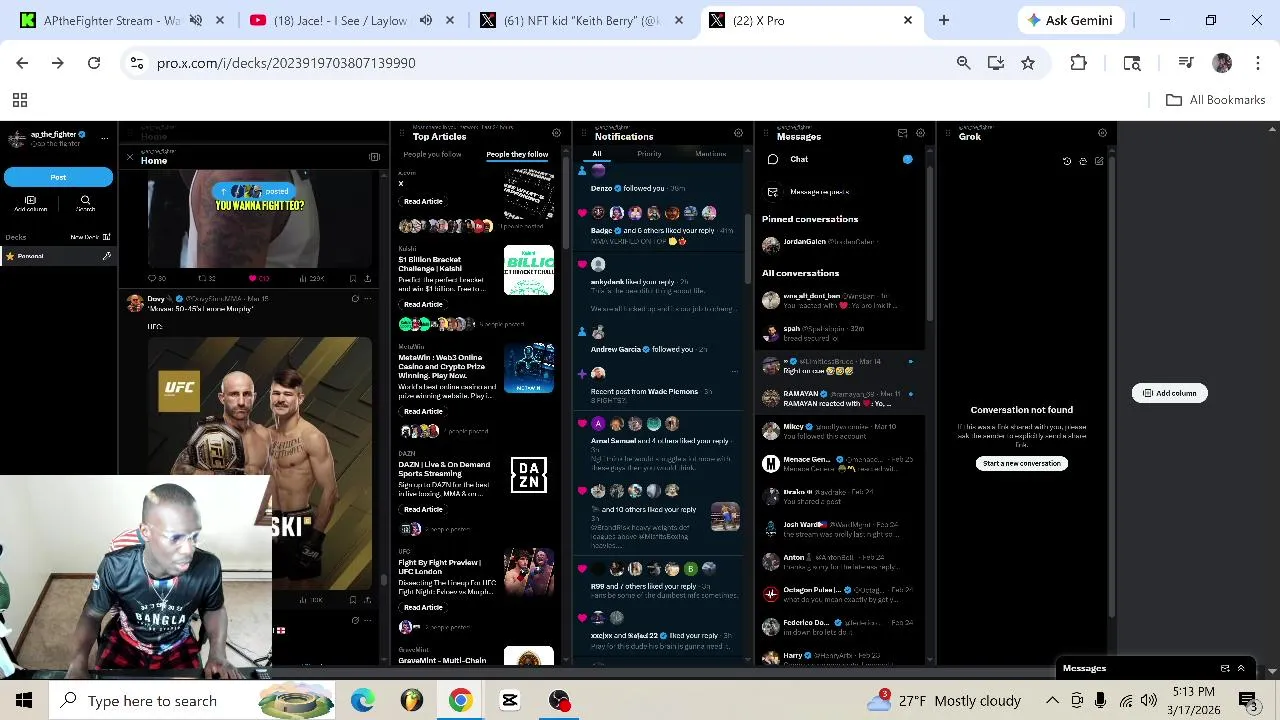Click Read Article for the Kalshi article
The width and height of the screenshot is (1280, 720).
[x=422, y=304]
